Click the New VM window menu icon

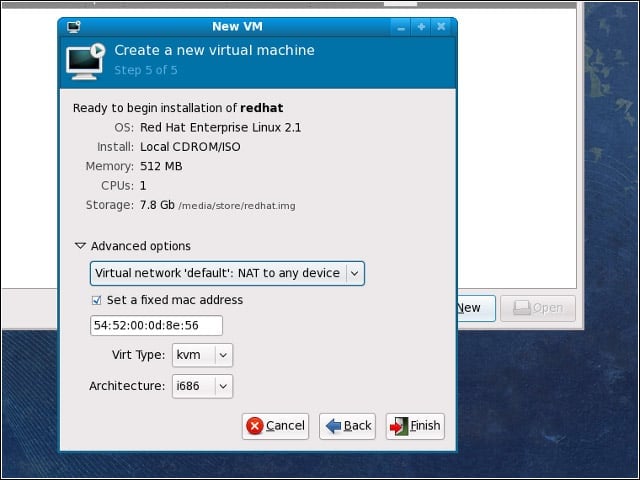74,27
